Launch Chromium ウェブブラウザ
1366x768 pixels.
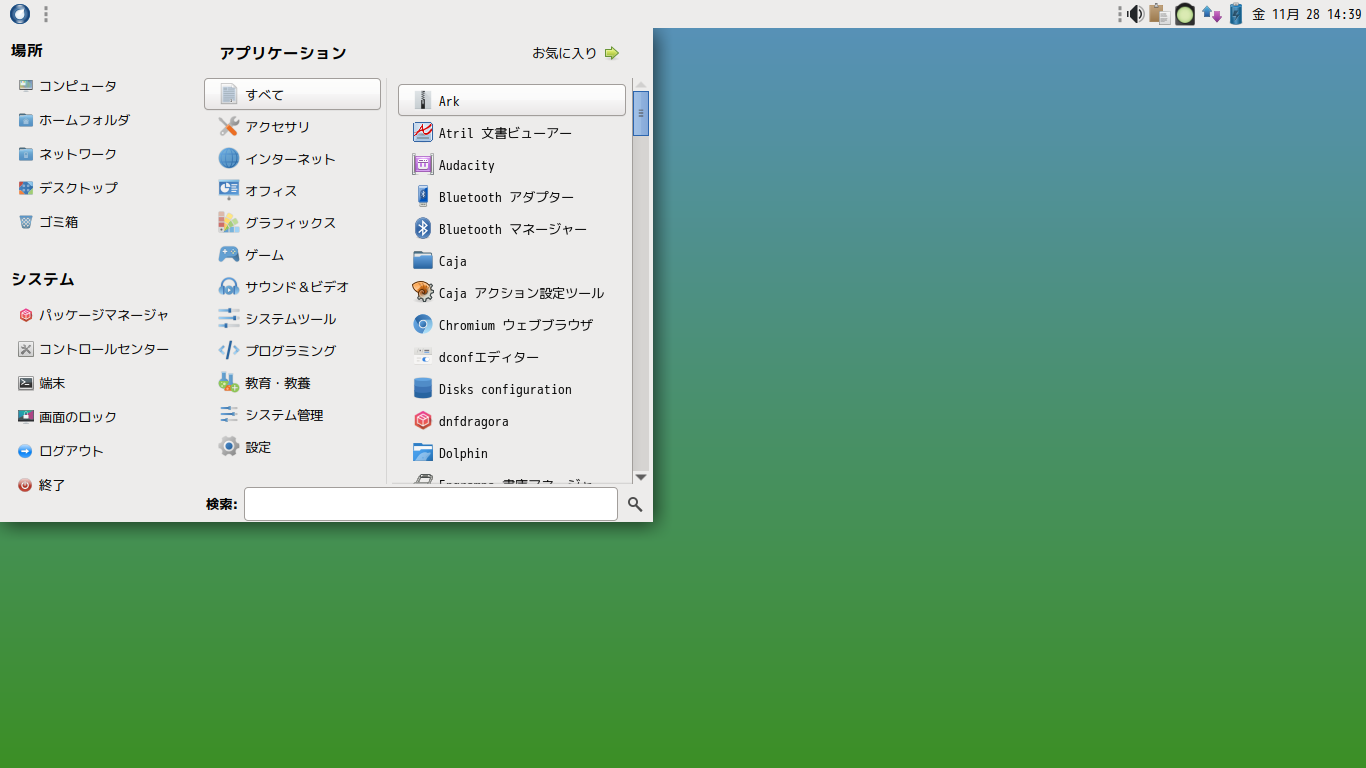tap(512, 325)
